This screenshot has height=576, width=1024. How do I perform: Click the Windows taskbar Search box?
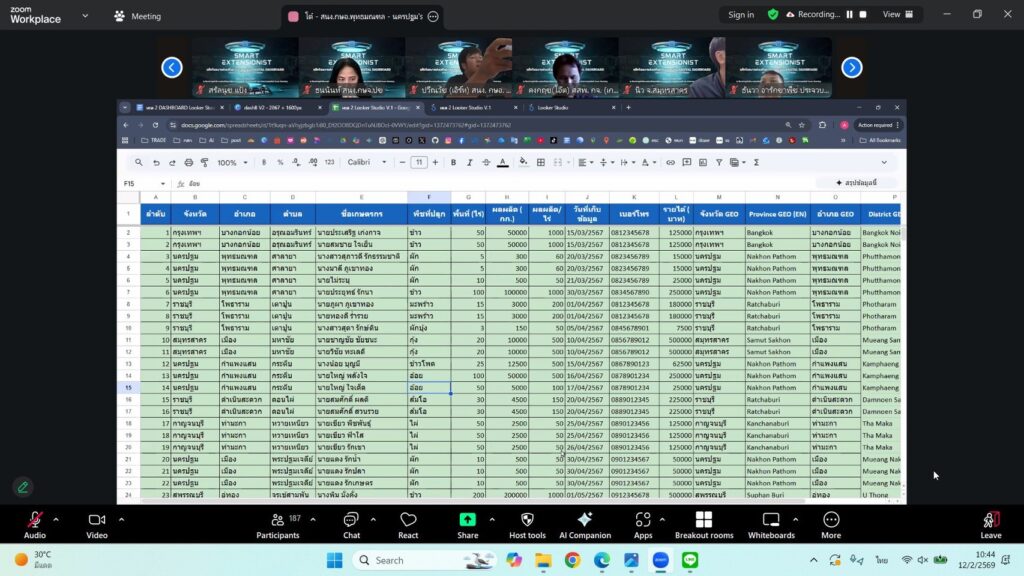click(x=410, y=560)
